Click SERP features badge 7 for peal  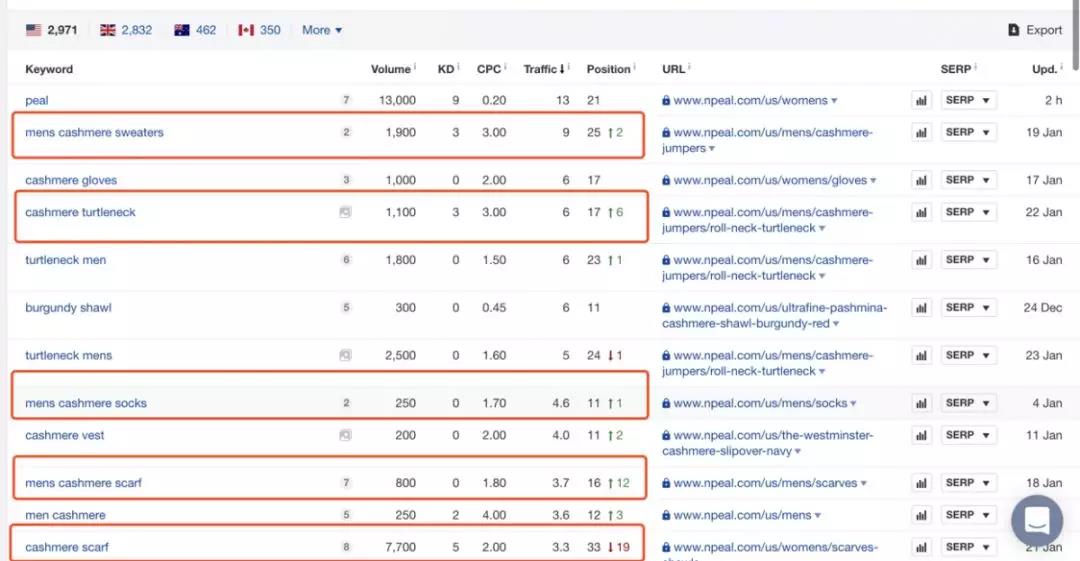[346, 100]
